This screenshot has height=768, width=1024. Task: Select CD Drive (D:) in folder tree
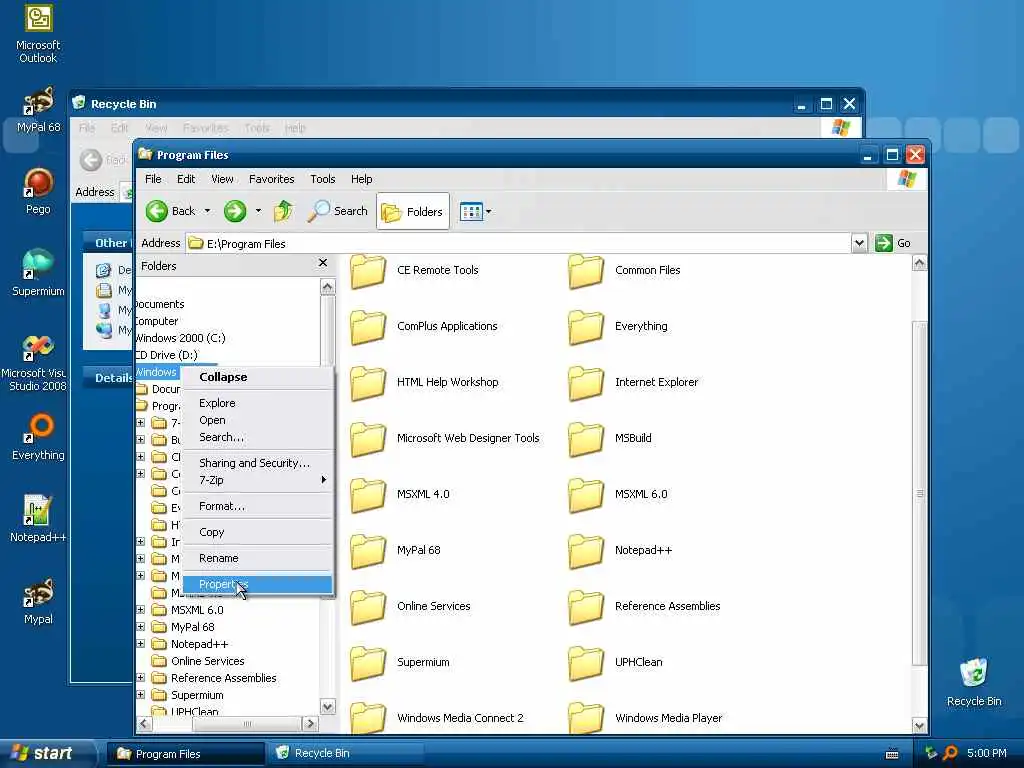click(x=167, y=355)
